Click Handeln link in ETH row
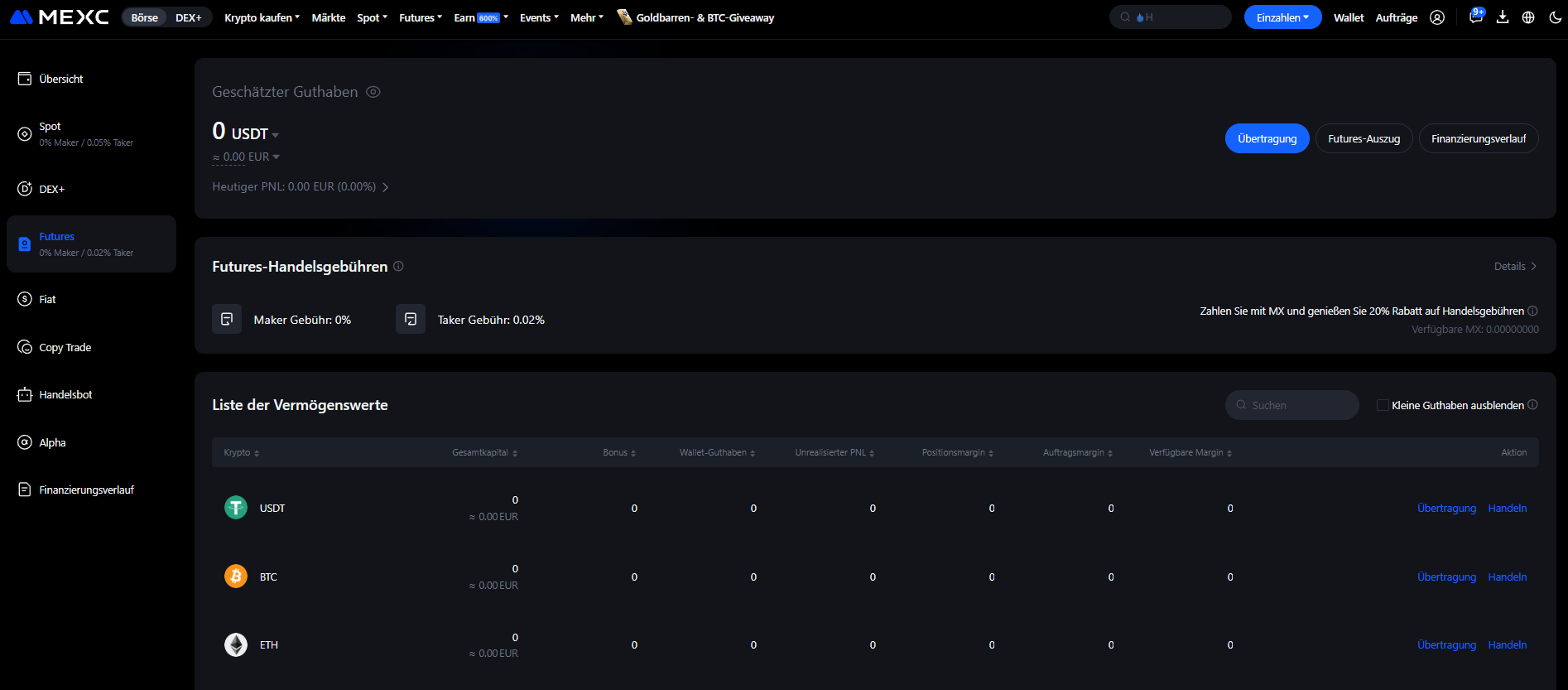Screen dimensions: 1568x690 [1507, 644]
